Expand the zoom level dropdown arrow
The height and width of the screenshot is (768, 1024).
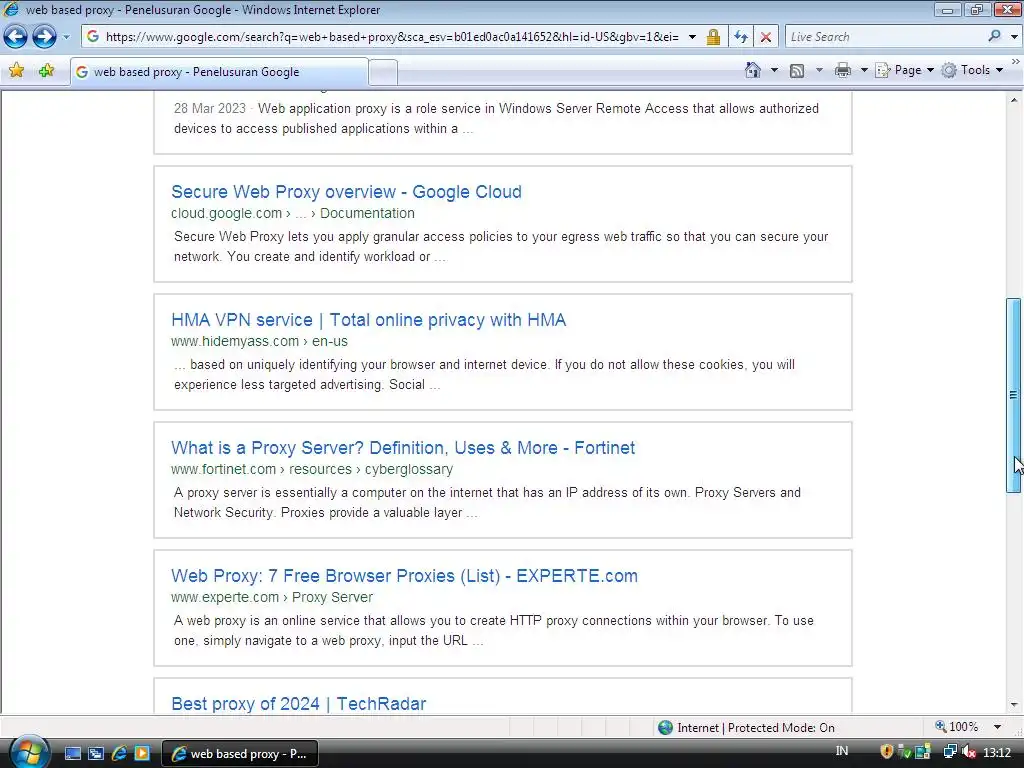click(997, 727)
